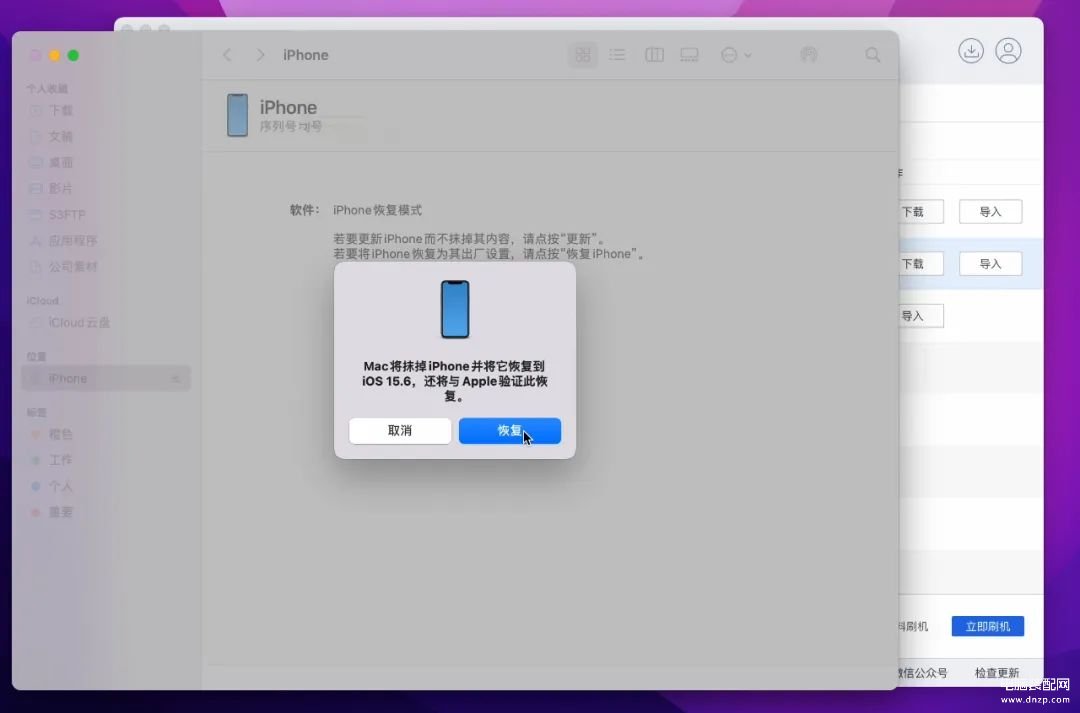Confirm the blue 恢复 button in the dialog
The image size is (1080, 713).
click(510, 431)
